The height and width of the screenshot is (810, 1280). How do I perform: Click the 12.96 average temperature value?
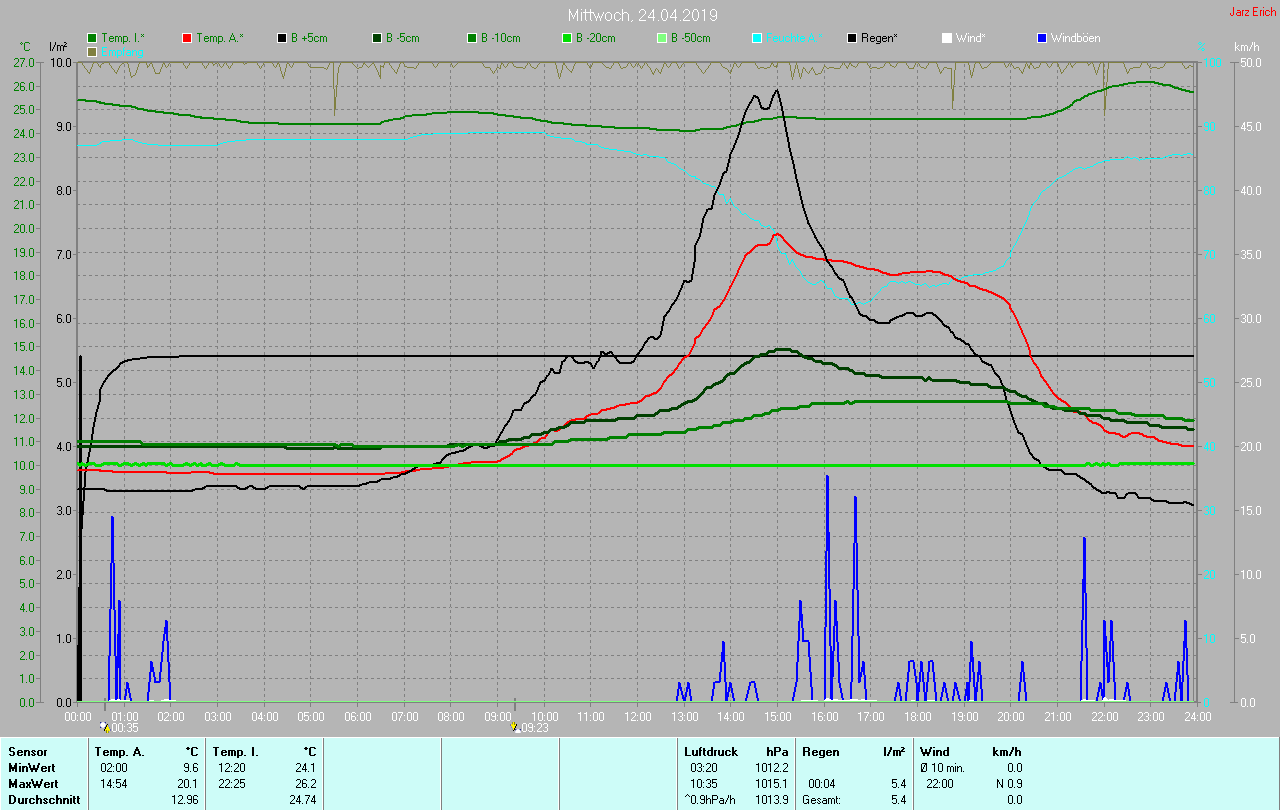click(x=184, y=799)
